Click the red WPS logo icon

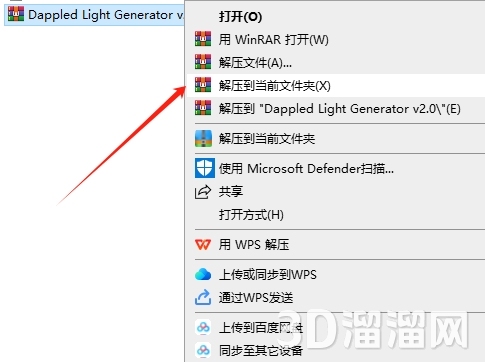pyautogui.click(x=203, y=245)
